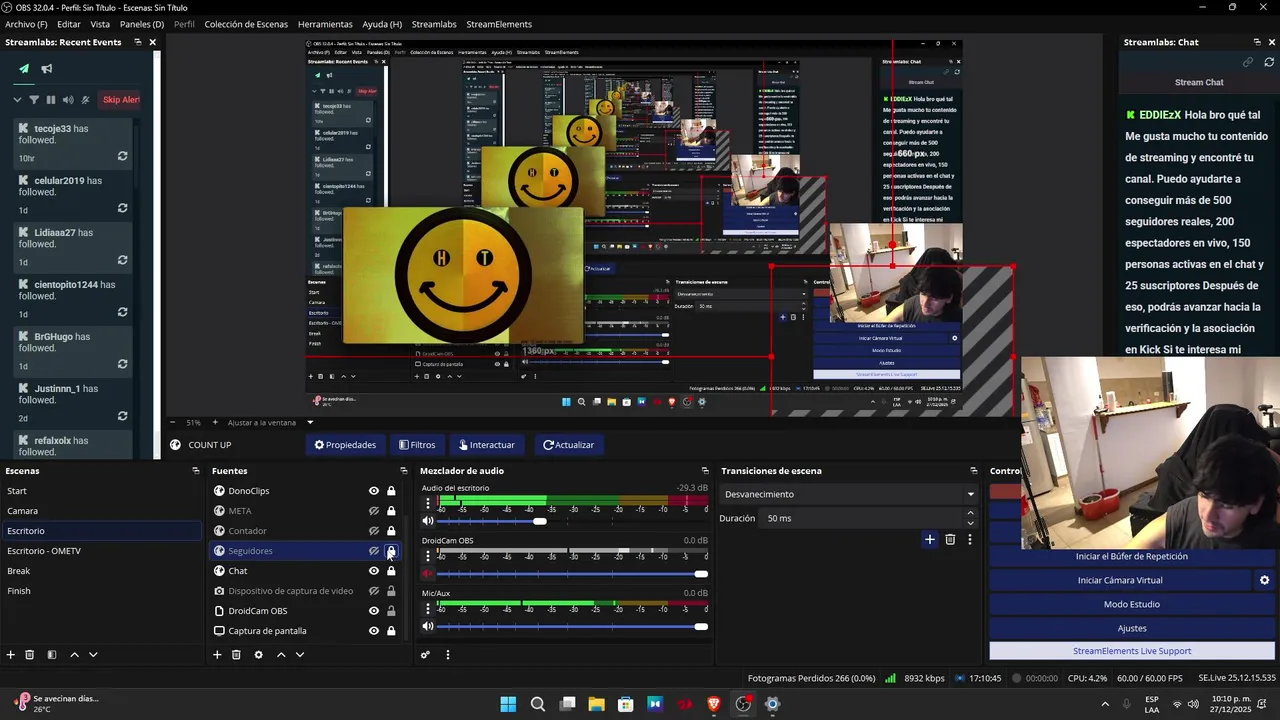
Task: Open audio mixer options menu at bottom
Action: click(x=448, y=655)
